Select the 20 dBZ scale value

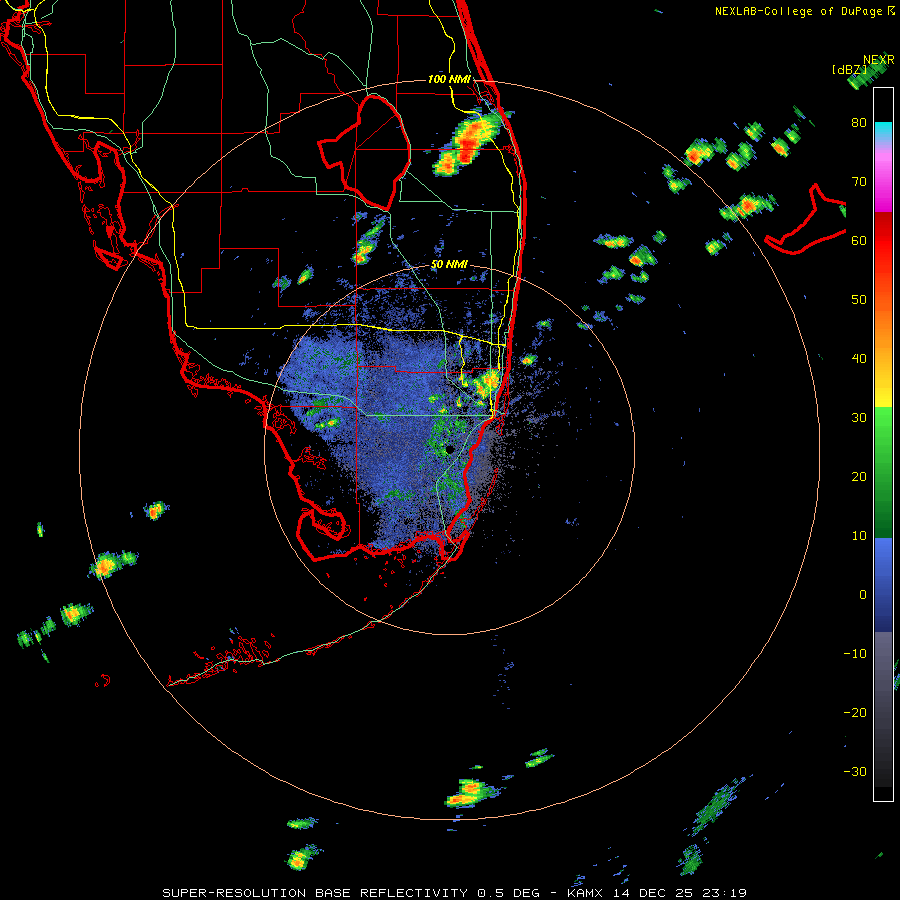click(859, 476)
